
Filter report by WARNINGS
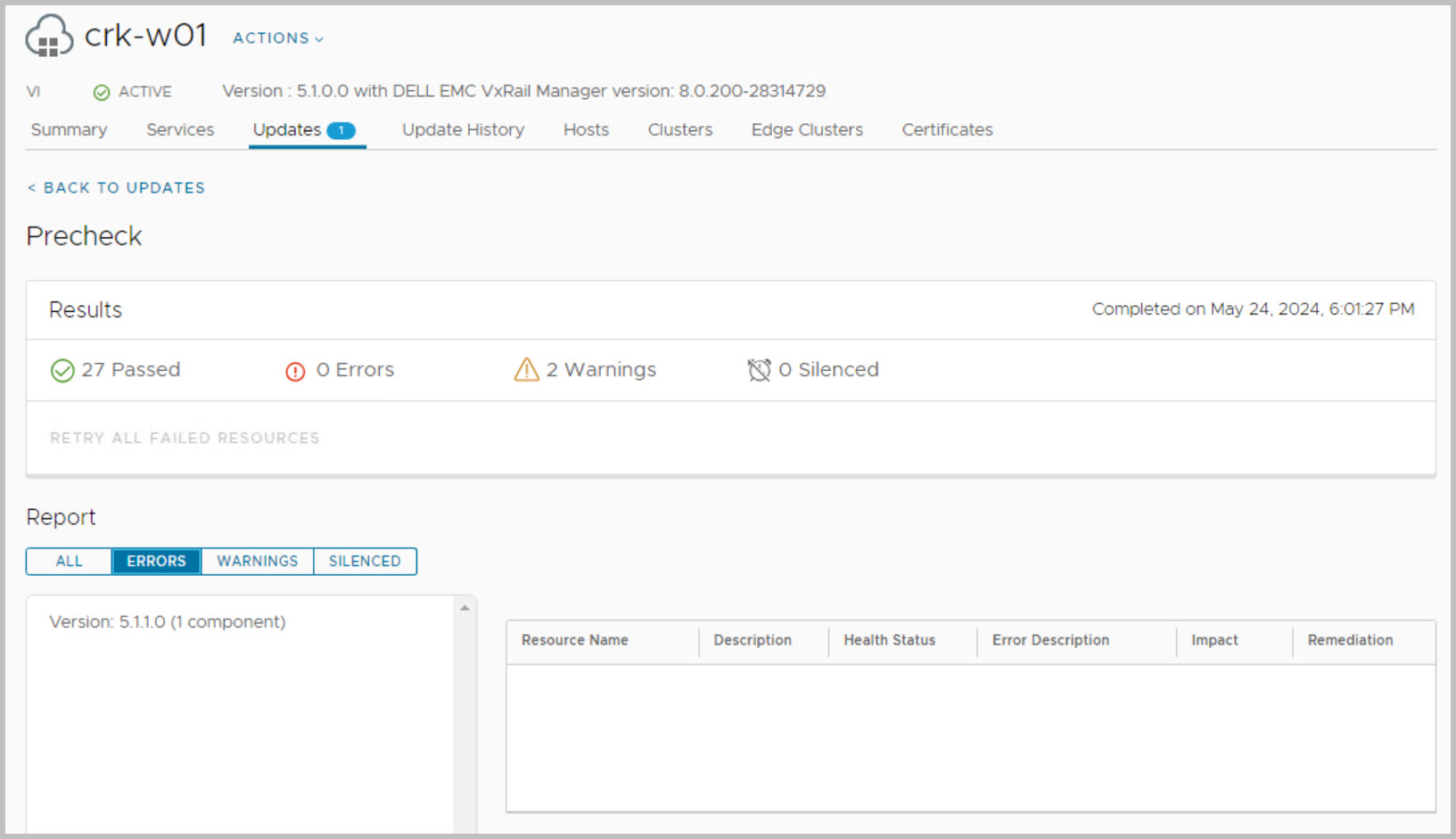(x=257, y=561)
